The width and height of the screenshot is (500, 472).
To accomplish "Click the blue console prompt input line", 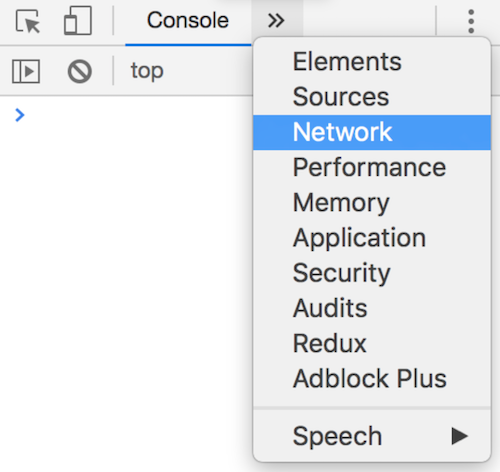I will click(126, 115).
